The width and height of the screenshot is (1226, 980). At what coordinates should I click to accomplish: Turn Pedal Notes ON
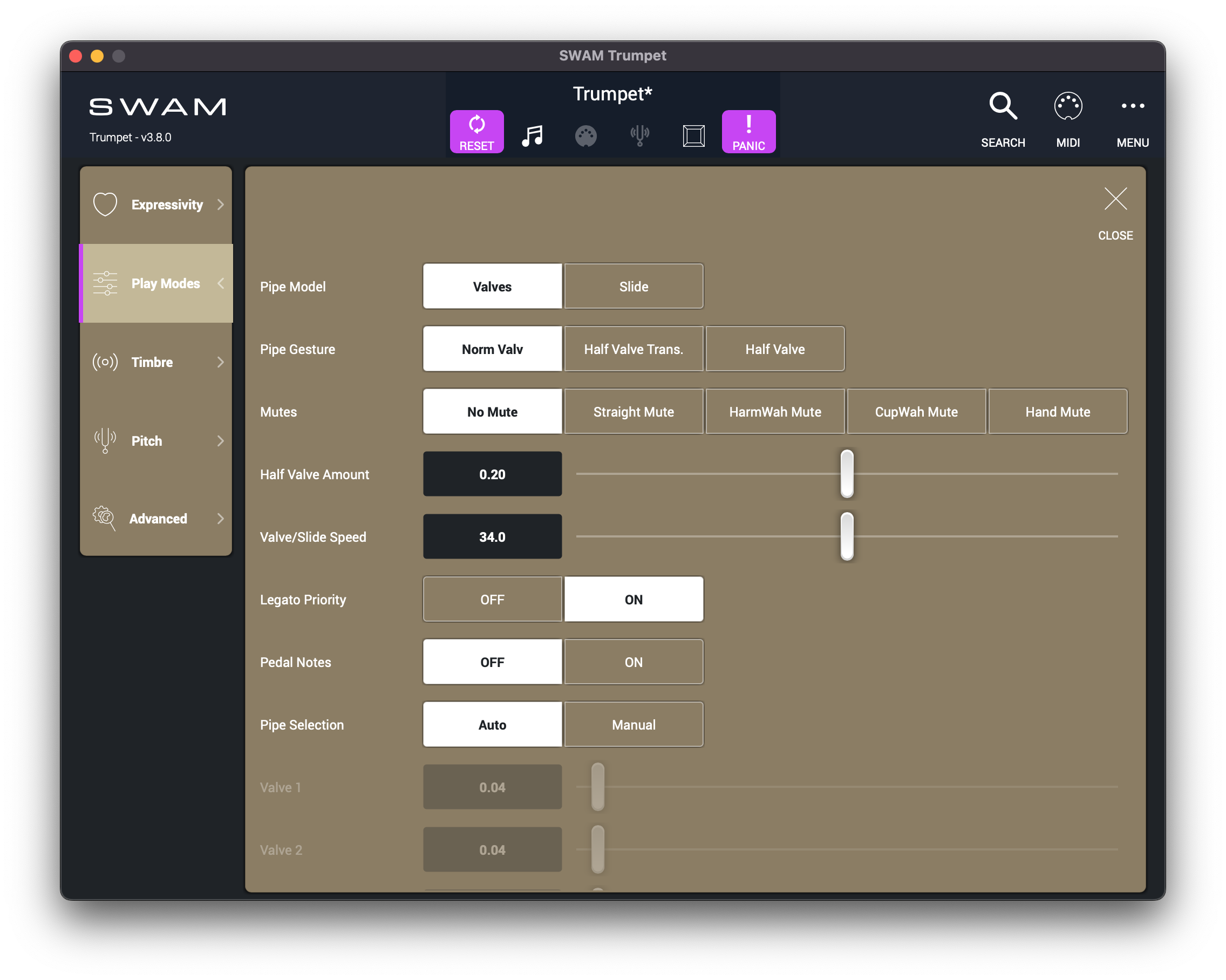pyautogui.click(x=634, y=662)
